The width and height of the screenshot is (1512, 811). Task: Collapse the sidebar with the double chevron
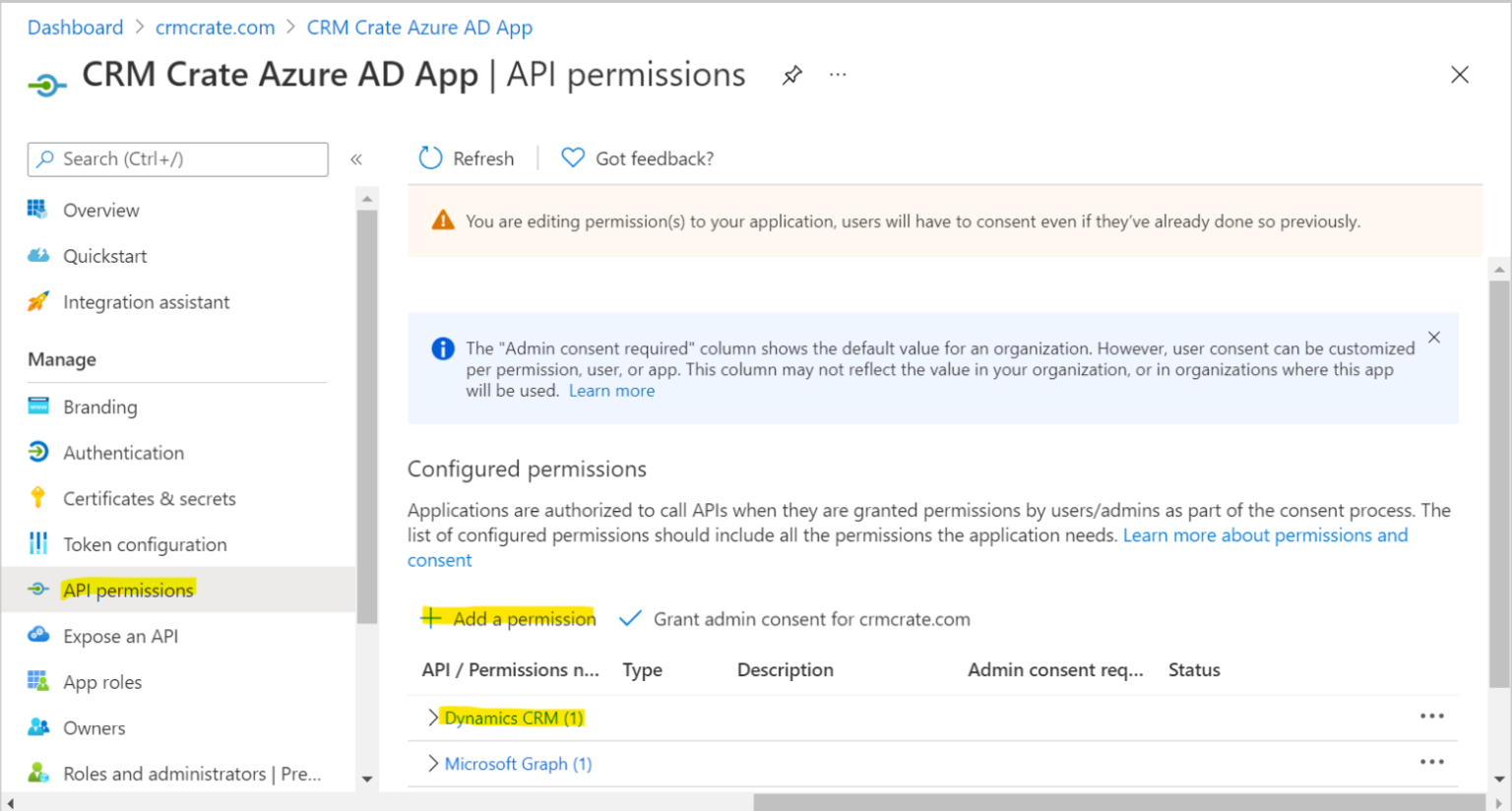point(356,158)
